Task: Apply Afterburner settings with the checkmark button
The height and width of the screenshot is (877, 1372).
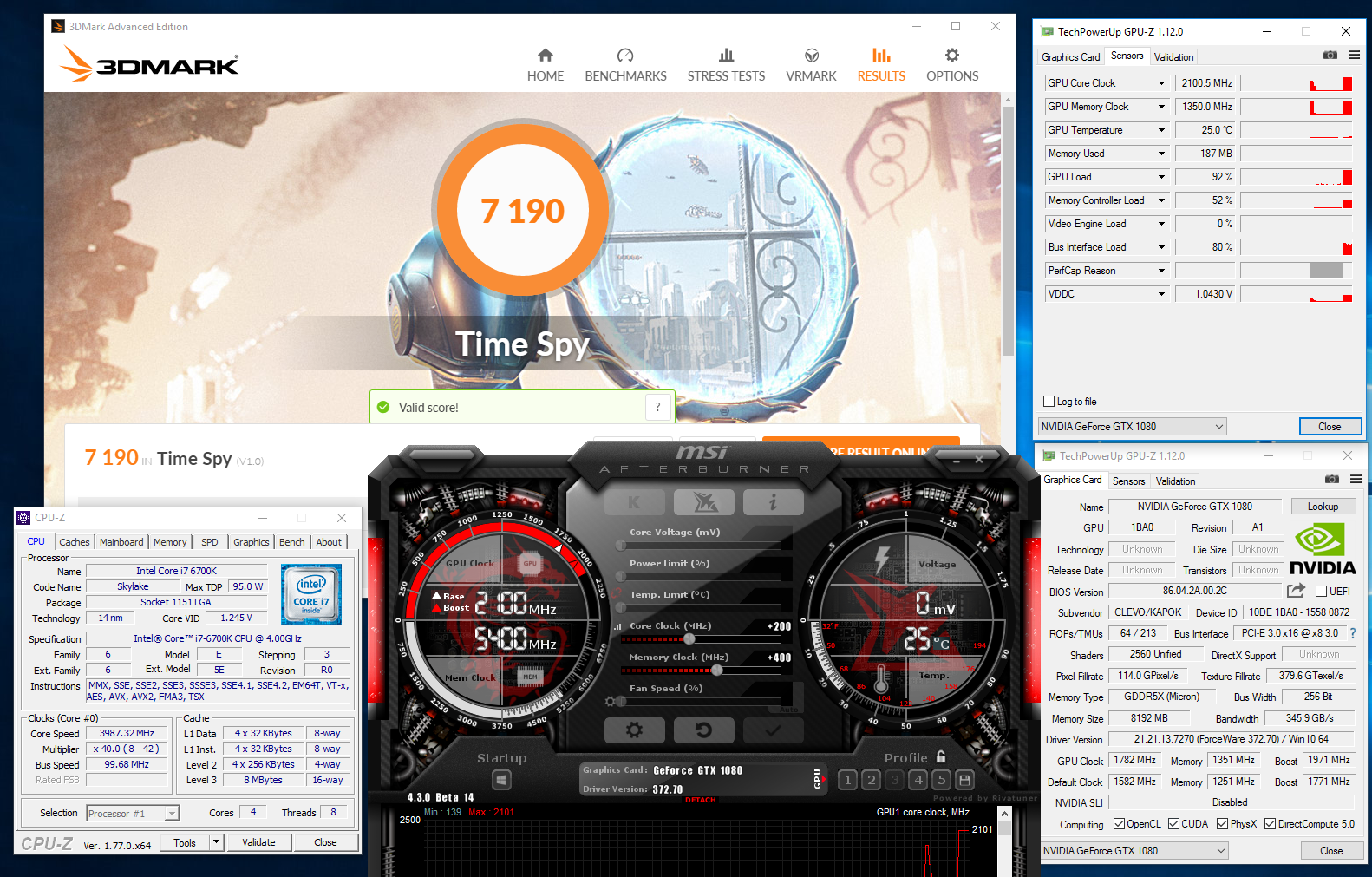Action: pyautogui.click(x=773, y=730)
